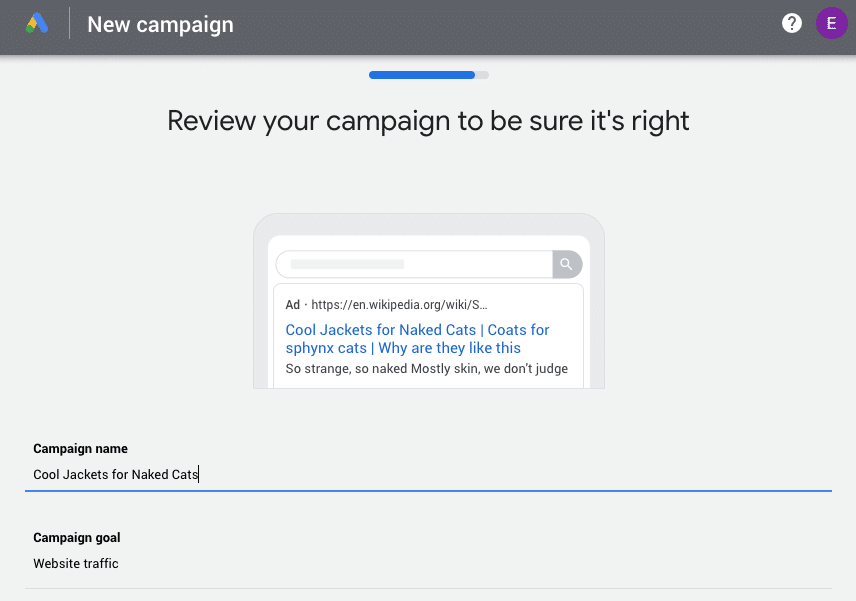Click the vertical divider beside the logo
This screenshot has height=601, width=856.
[x=69, y=24]
